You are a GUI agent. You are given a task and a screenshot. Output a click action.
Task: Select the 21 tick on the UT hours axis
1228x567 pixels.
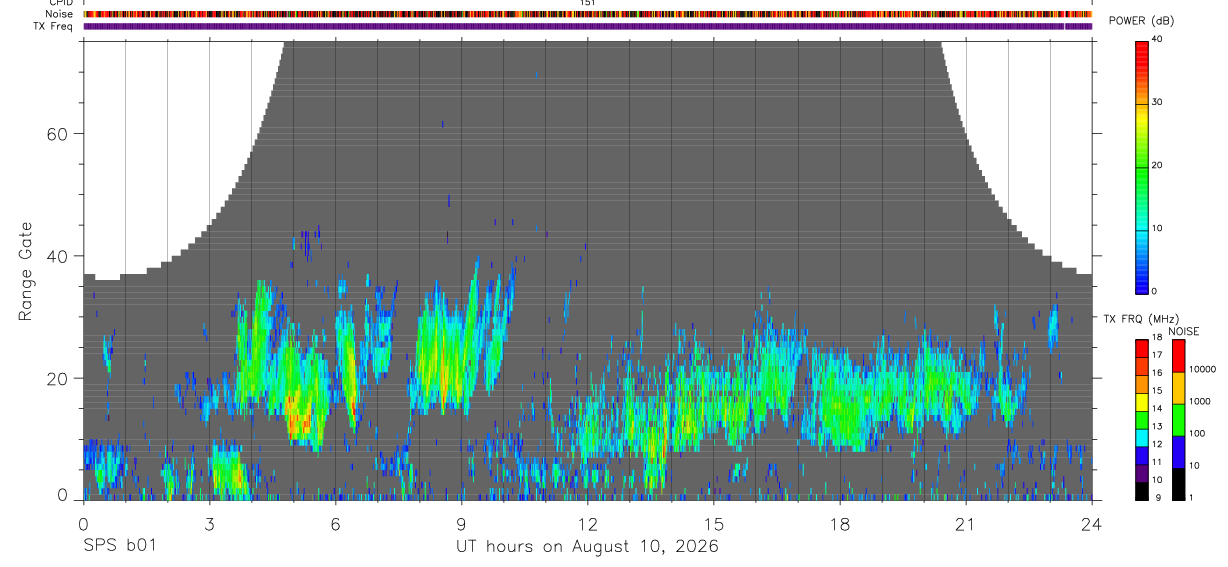(965, 524)
